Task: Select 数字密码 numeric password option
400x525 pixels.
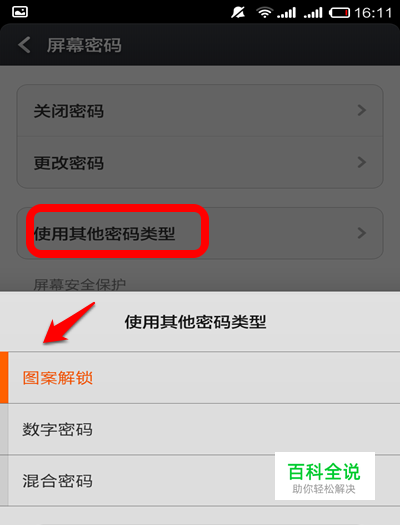Action: point(200,429)
